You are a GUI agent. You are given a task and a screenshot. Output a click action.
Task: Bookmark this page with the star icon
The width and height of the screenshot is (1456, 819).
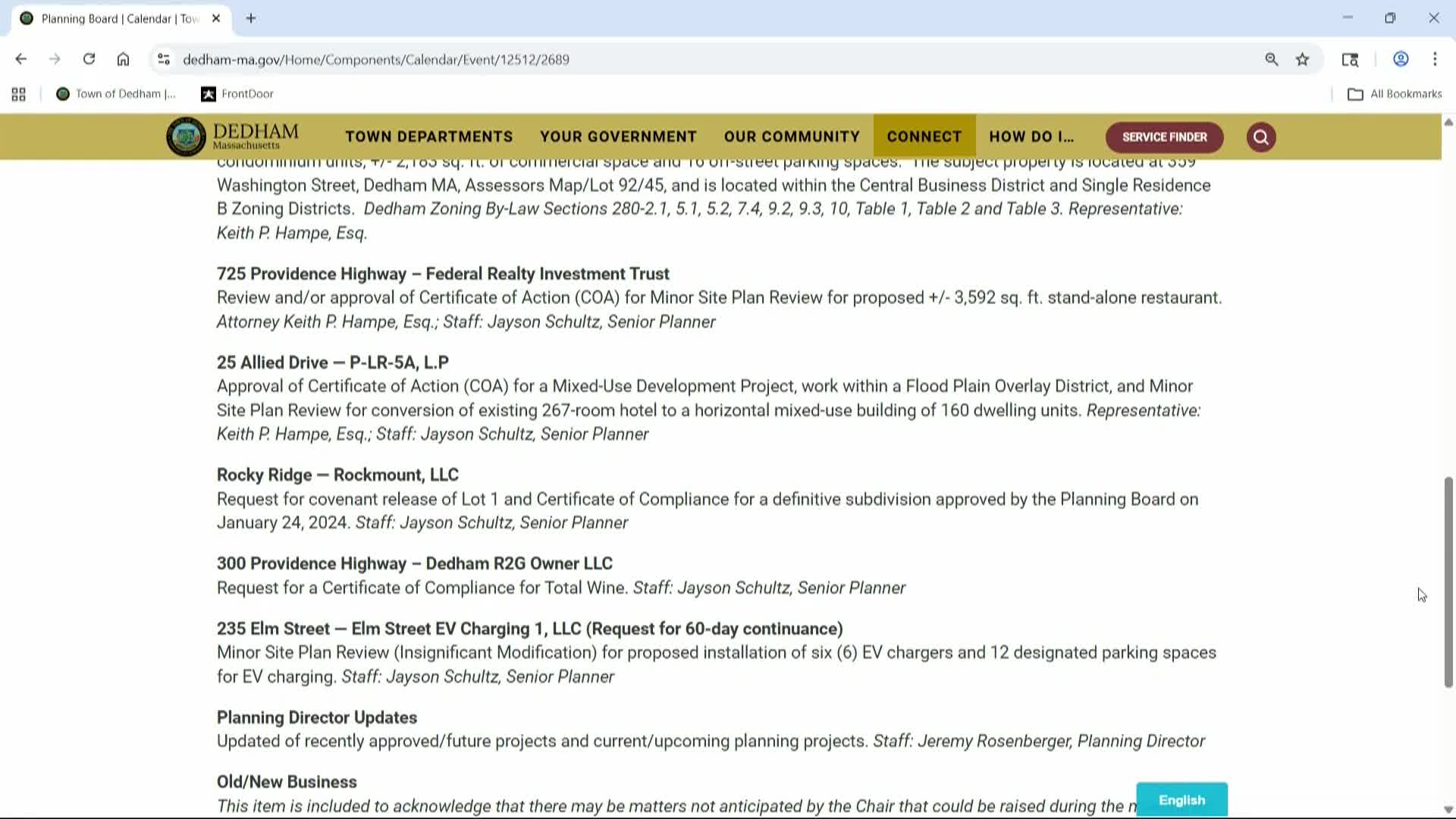1303,58
